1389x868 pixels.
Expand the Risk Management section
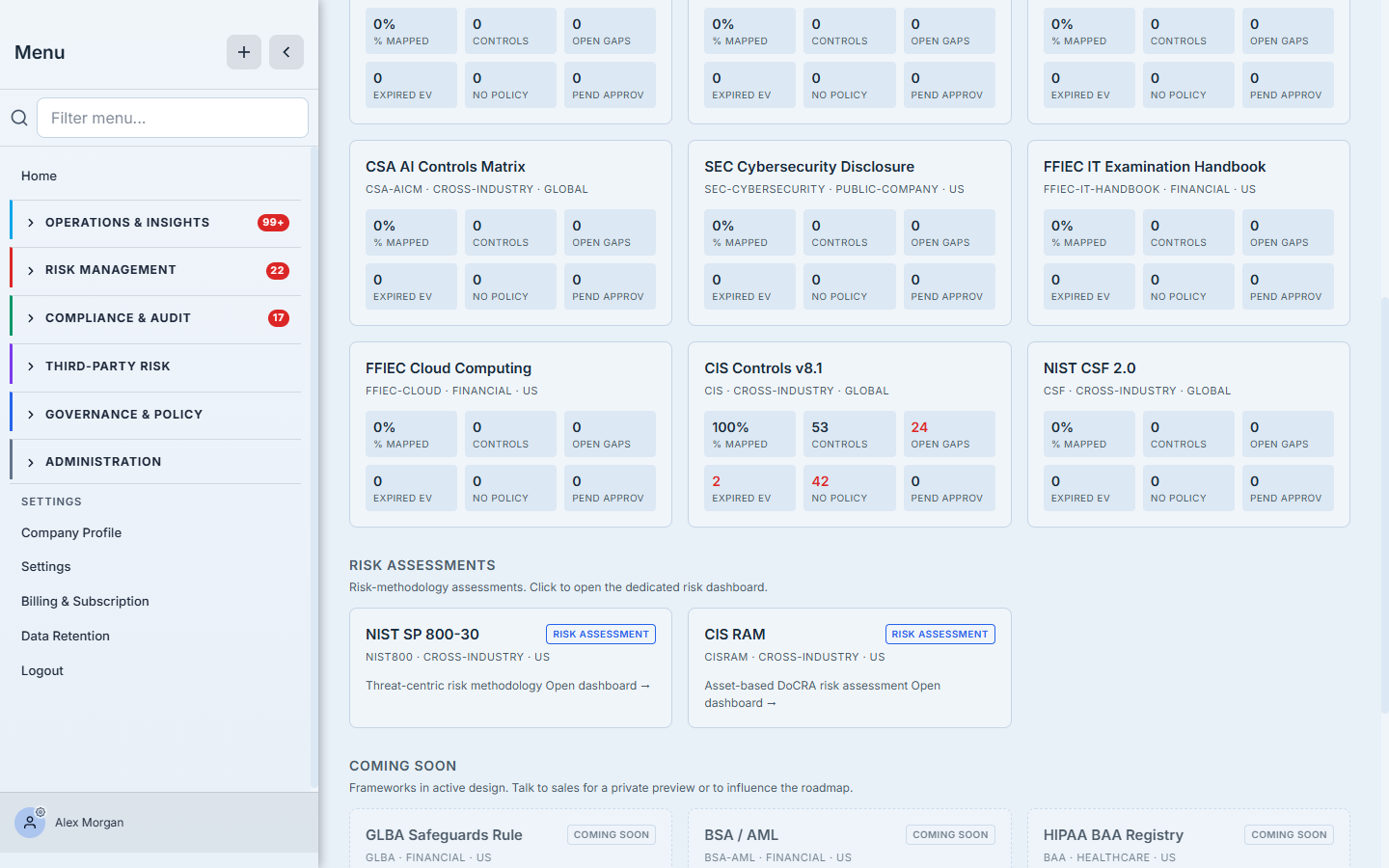coord(155,270)
